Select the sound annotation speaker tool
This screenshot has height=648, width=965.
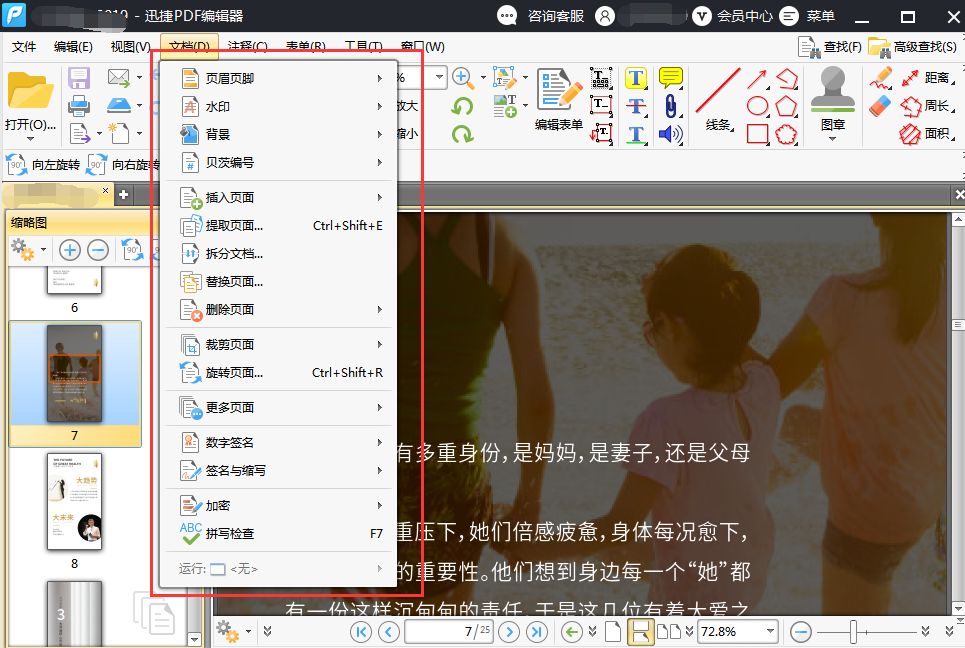tap(670, 134)
